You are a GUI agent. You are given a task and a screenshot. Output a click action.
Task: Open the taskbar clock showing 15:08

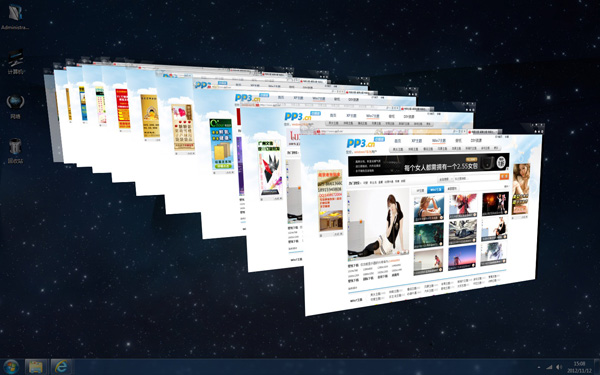pyautogui.click(x=579, y=367)
